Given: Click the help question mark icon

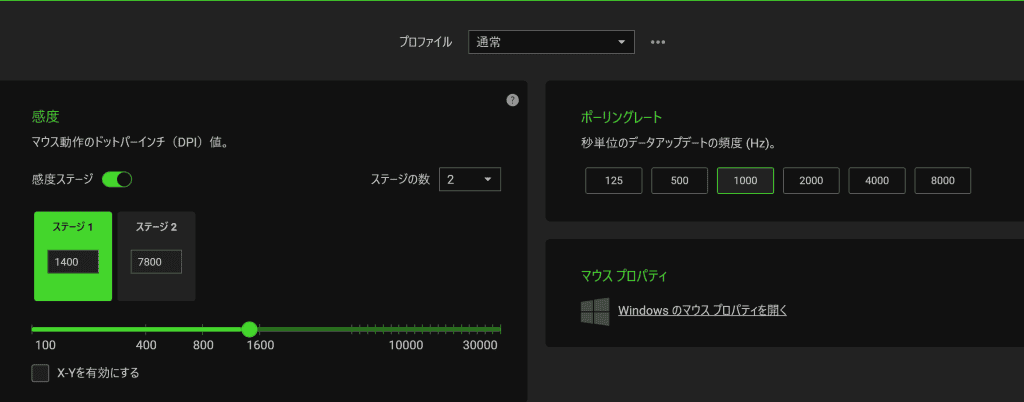Looking at the screenshot, I should 513,100.
